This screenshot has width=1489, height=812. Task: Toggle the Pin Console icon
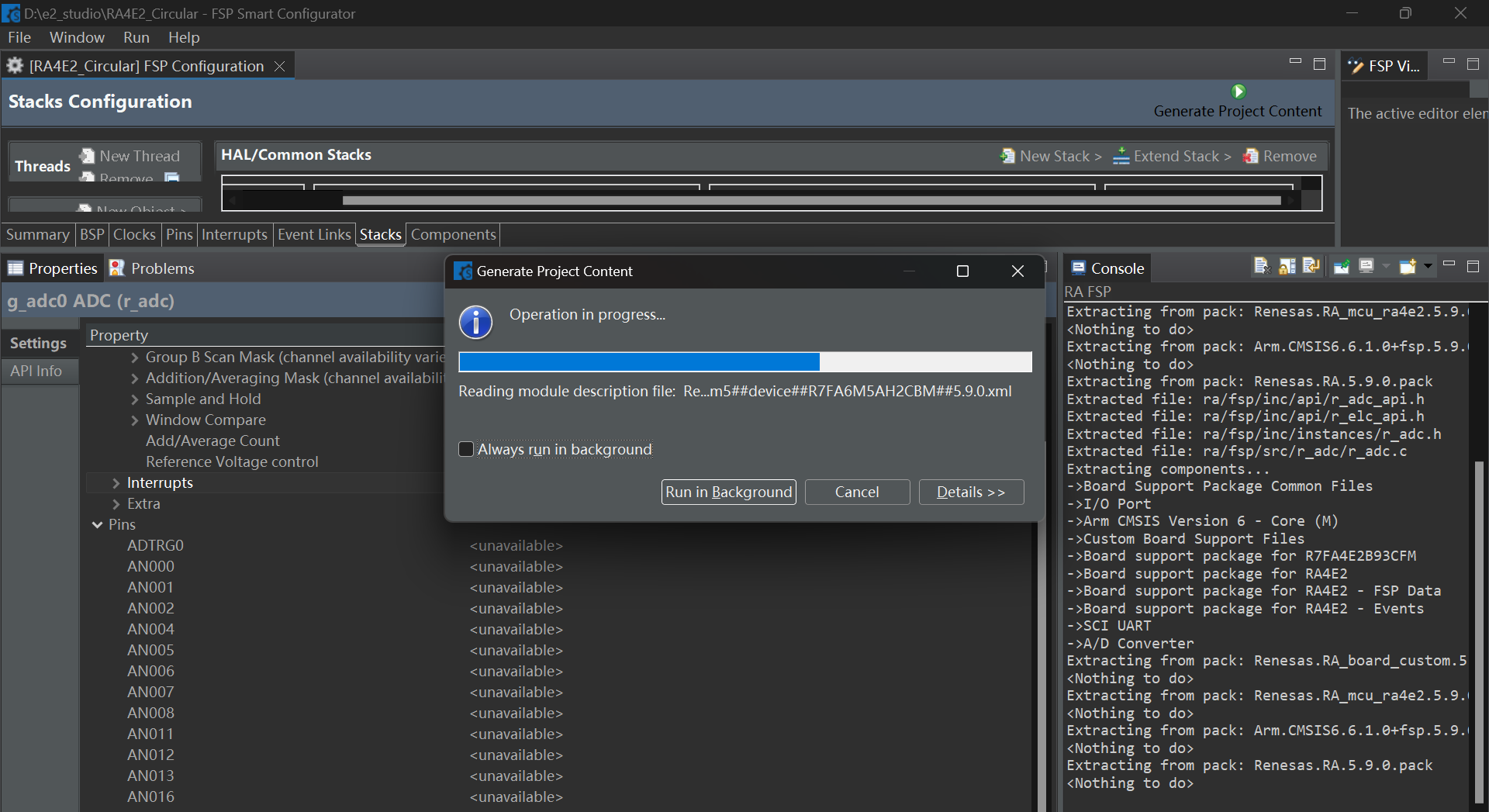coord(1342,267)
